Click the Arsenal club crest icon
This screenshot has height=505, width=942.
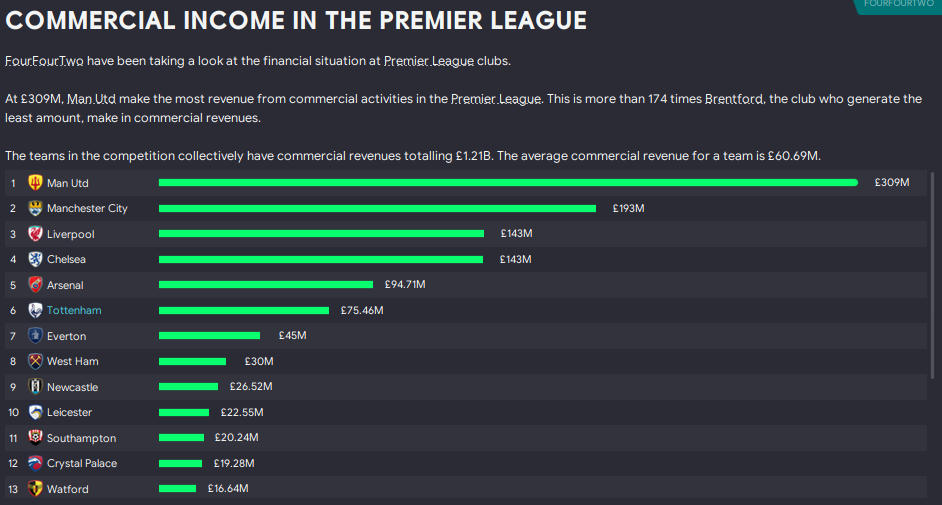(36, 285)
